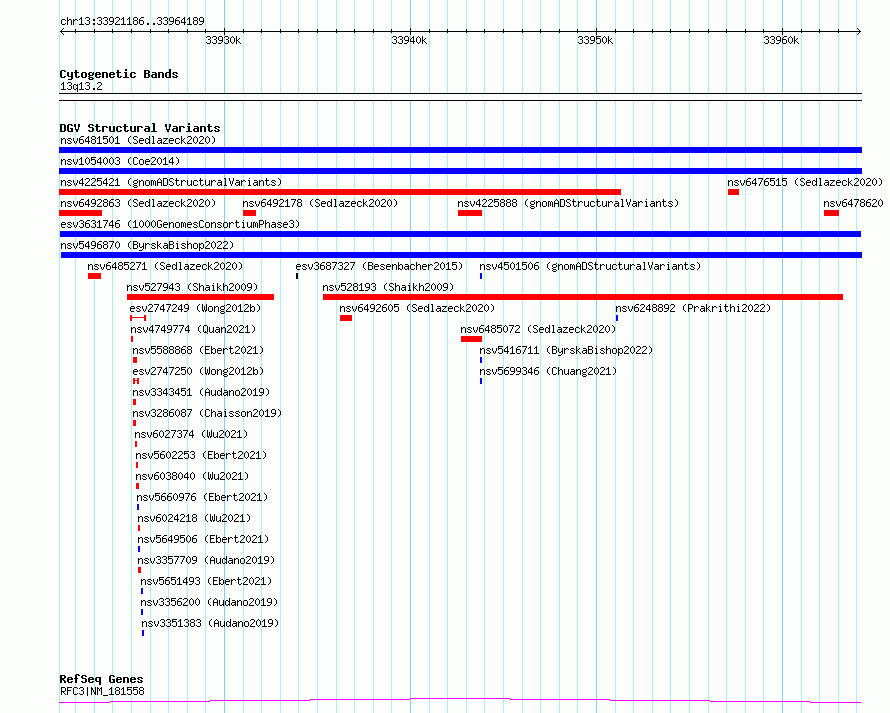This screenshot has height=713, width=890.
Task: Click the red segment under nsv6492605
Action: pyautogui.click(x=346, y=318)
